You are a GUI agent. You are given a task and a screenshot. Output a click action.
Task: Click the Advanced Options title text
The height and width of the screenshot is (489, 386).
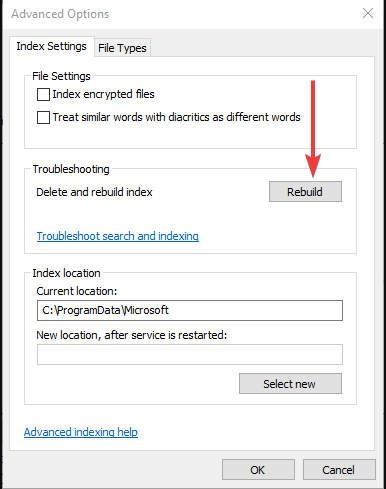(60, 14)
